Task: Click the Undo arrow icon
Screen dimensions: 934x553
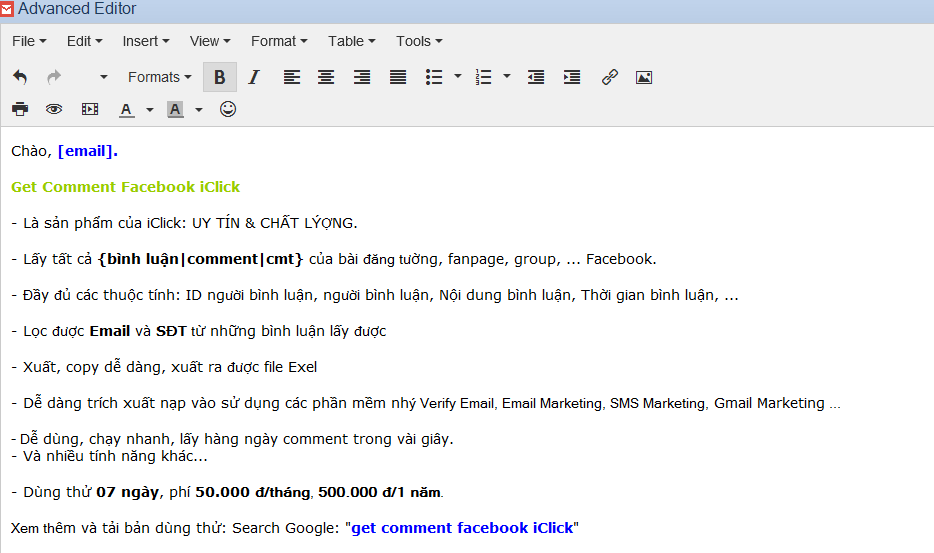Action: coord(20,77)
